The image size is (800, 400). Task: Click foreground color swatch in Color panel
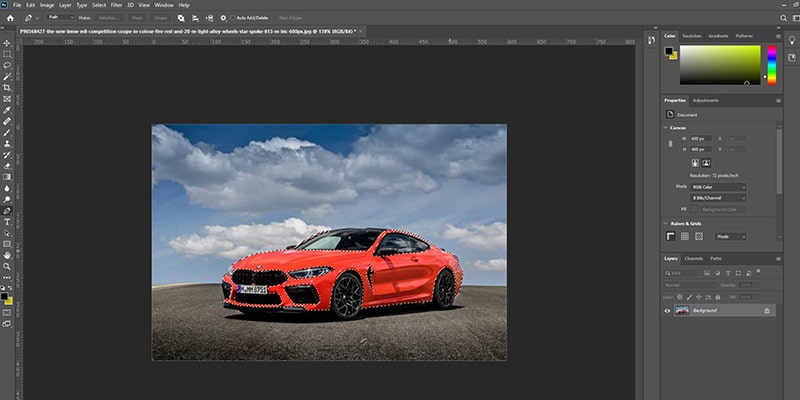pyautogui.click(x=668, y=51)
